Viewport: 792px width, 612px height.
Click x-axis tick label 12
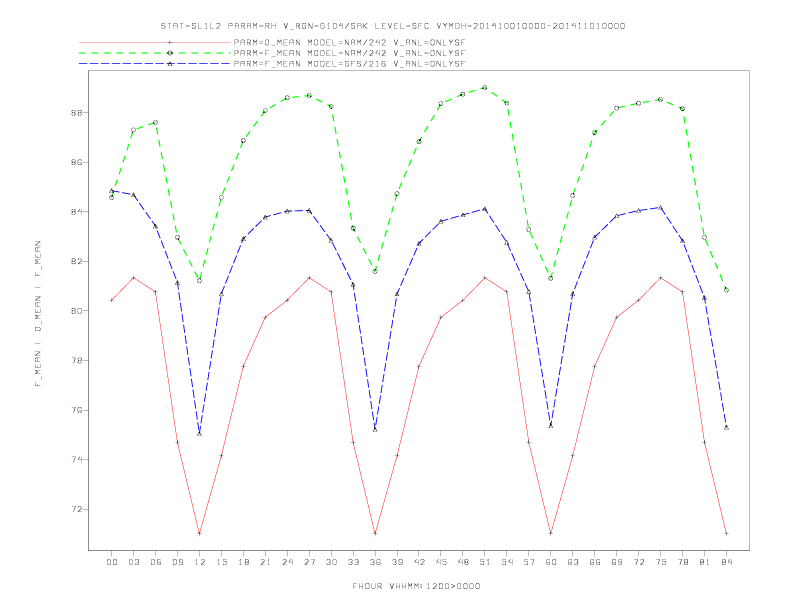200,562
